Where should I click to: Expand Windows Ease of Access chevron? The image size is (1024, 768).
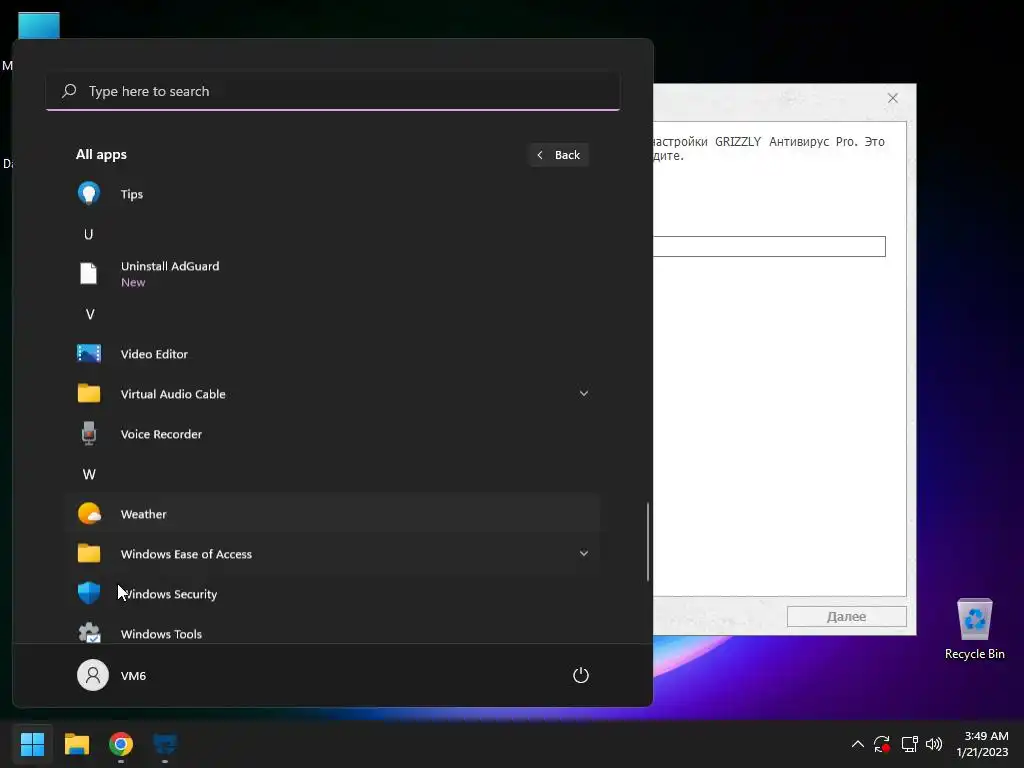[x=584, y=553]
